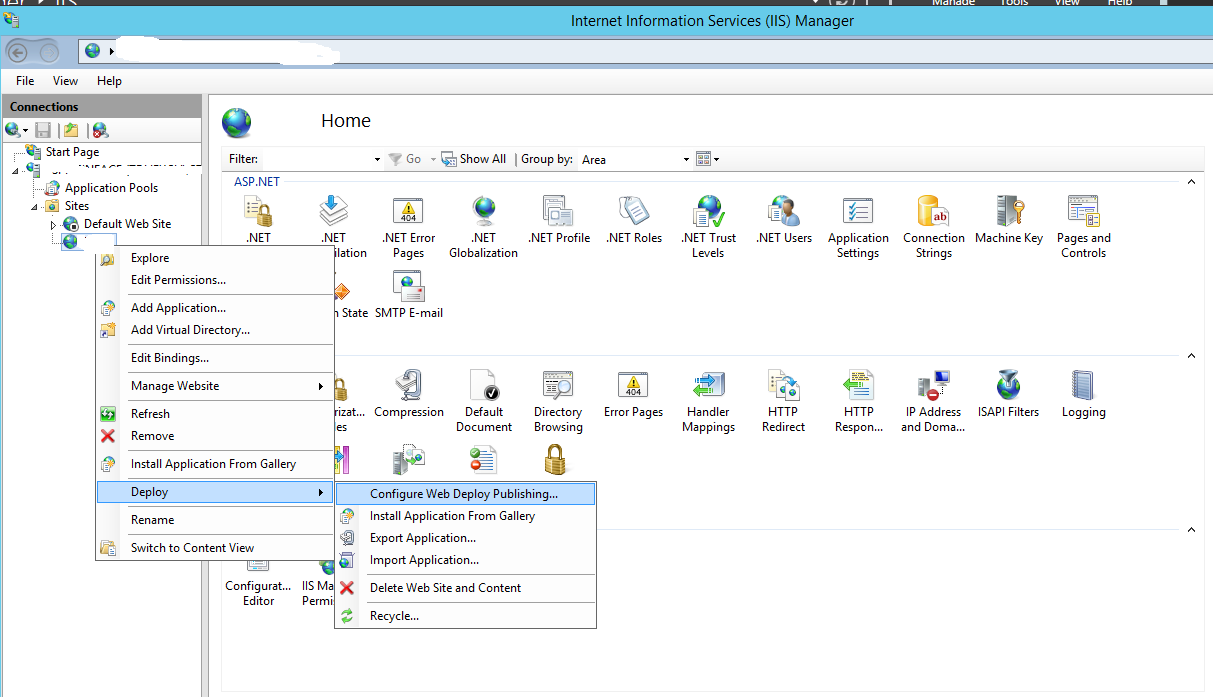Click the save connections toolbar icon

click(x=43, y=130)
